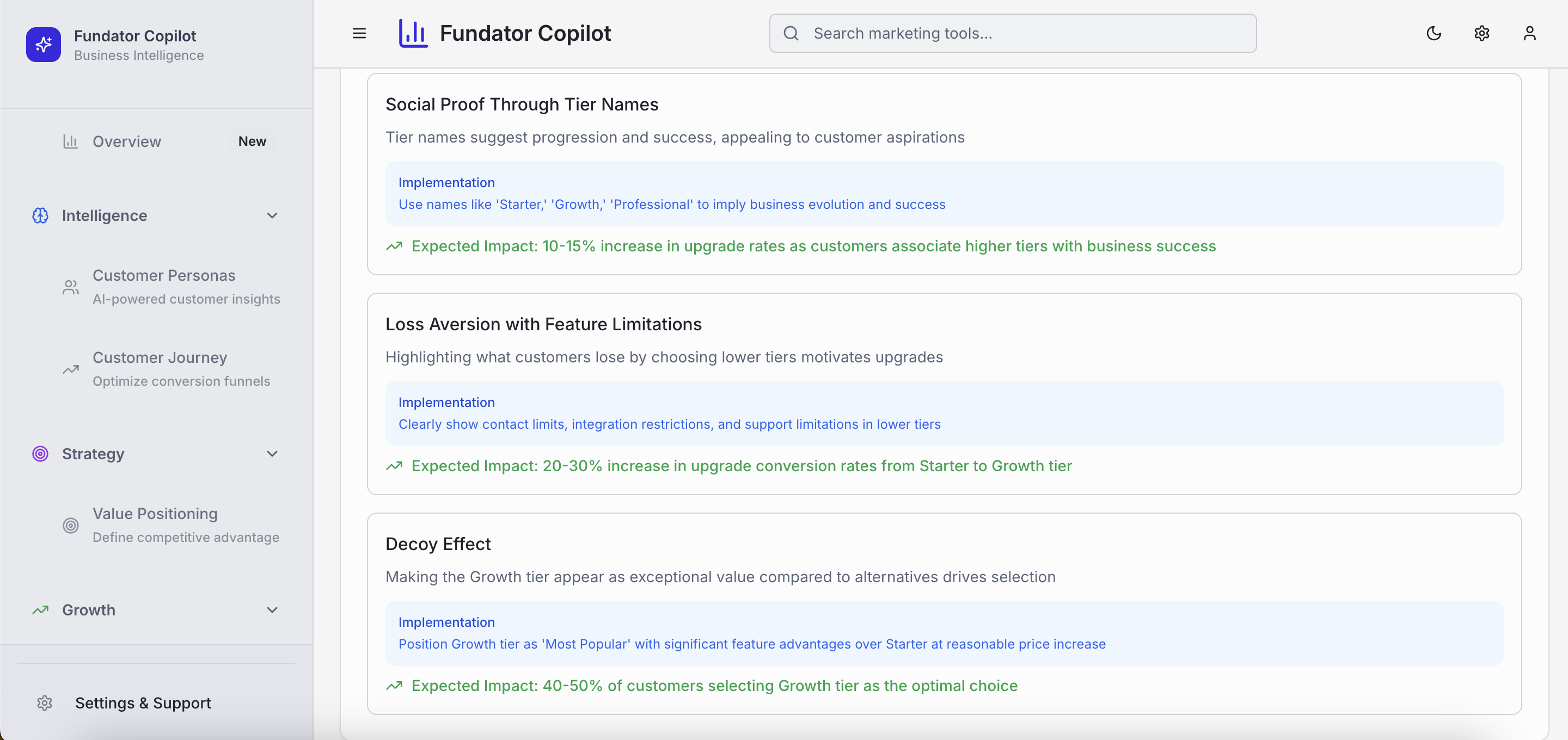Image resolution: width=1568 pixels, height=740 pixels.
Task: Toggle dark mode moon icon
Action: coord(1434,34)
